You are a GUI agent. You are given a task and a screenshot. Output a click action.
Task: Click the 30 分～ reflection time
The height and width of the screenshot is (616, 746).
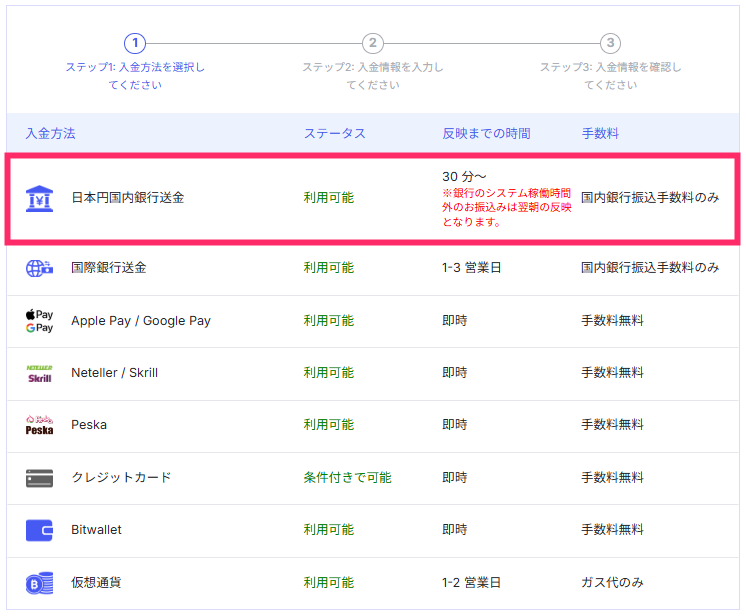pos(464,177)
